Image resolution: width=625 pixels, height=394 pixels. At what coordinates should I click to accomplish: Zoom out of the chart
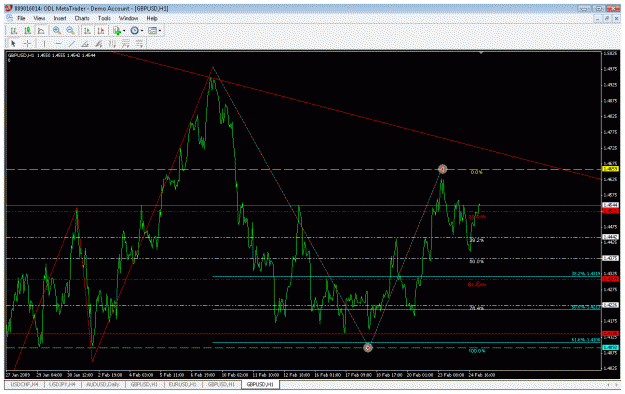(71, 31)
